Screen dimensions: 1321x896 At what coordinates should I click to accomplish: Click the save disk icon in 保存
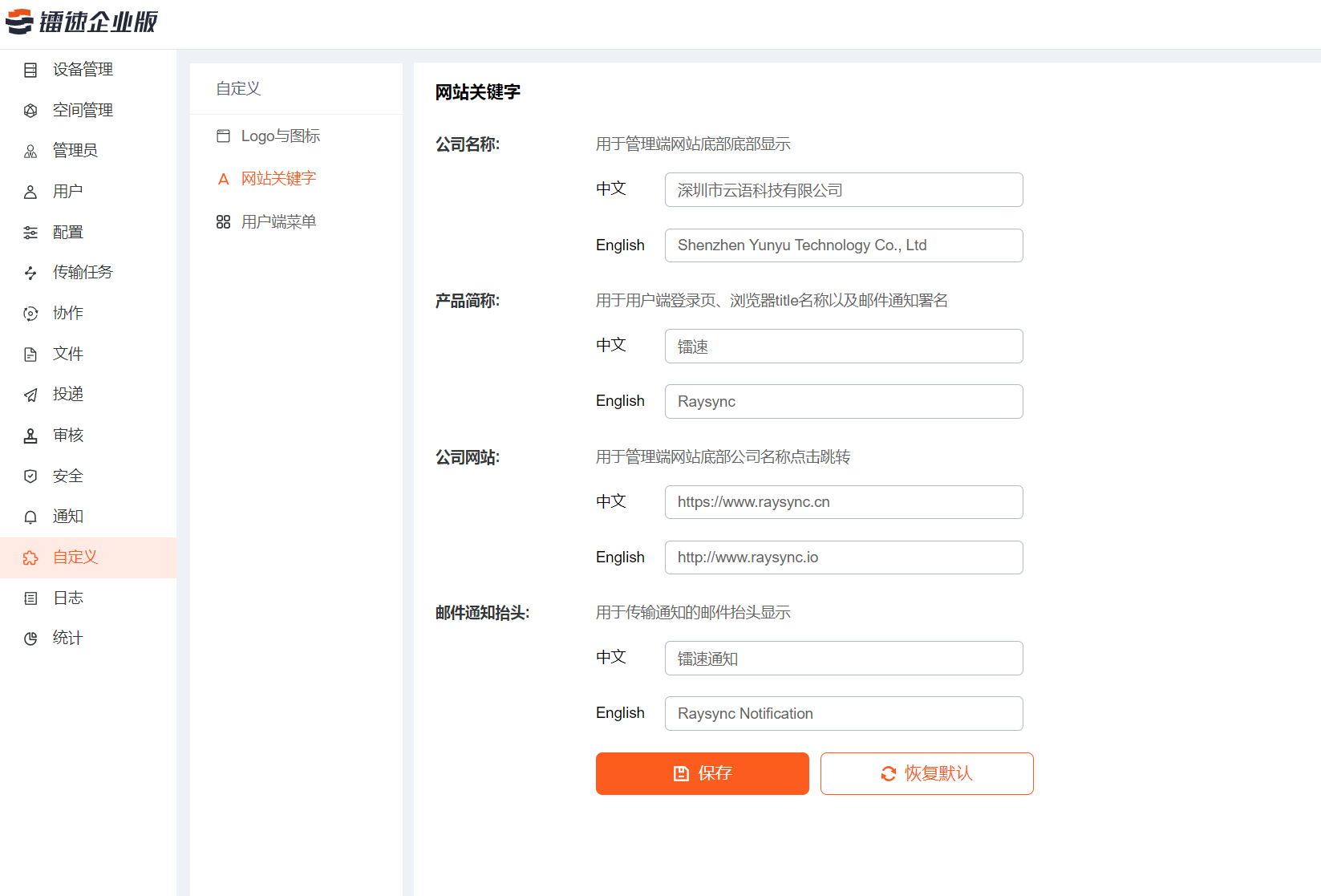(681, 773)
